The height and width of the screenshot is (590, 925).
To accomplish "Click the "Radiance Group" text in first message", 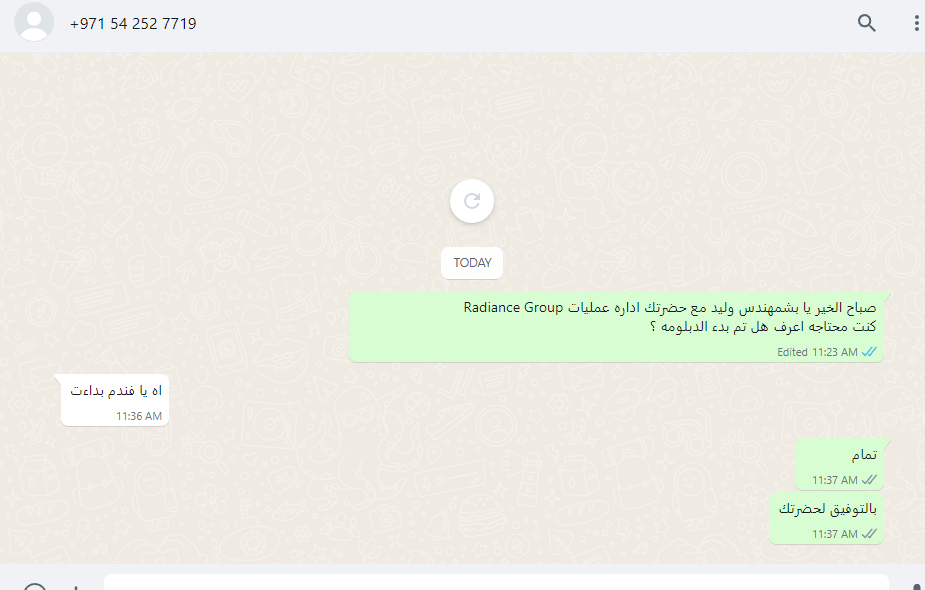I will (513, 307).
